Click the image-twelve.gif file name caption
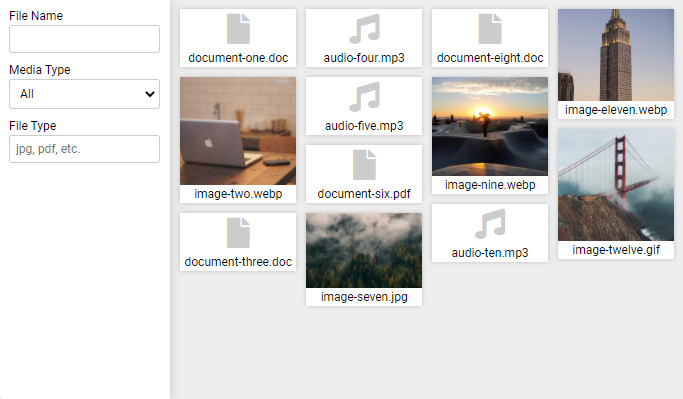This screenshot has width=683, height=399. click(616, 250)
